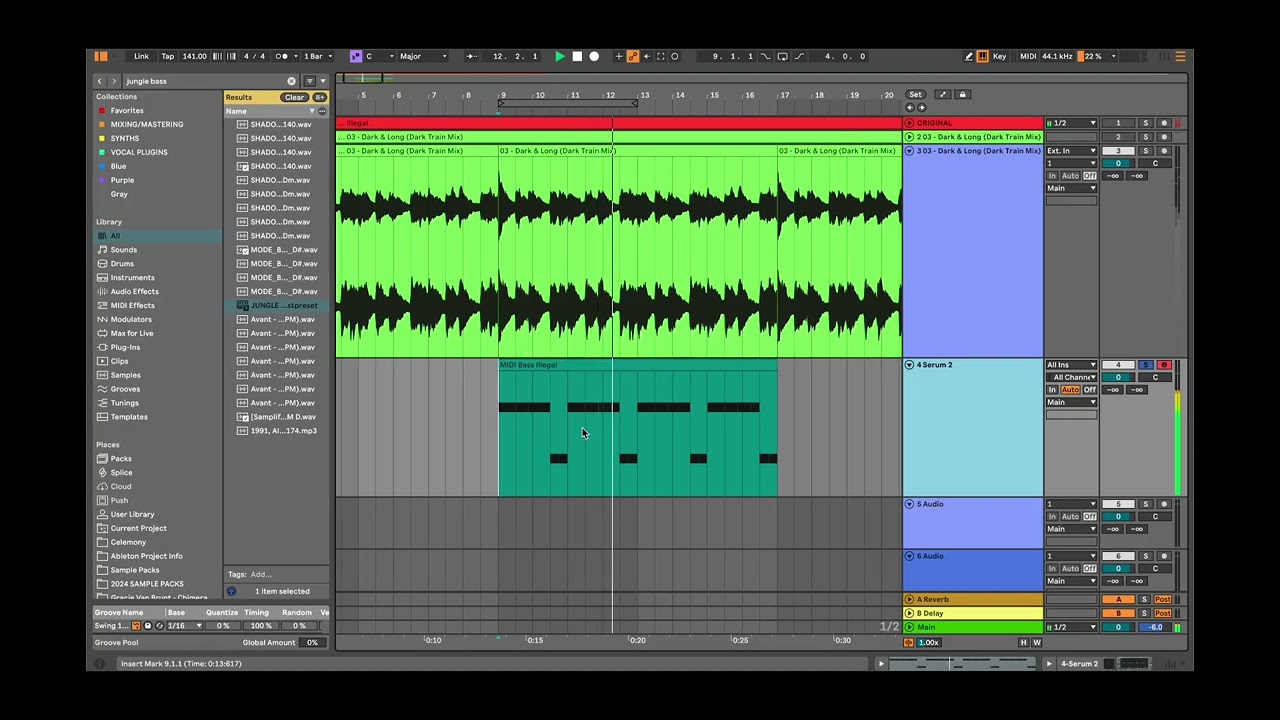The image size is (1280, 720).
Task: Start playback with the green Play button
Action: [x=560, y=56]
